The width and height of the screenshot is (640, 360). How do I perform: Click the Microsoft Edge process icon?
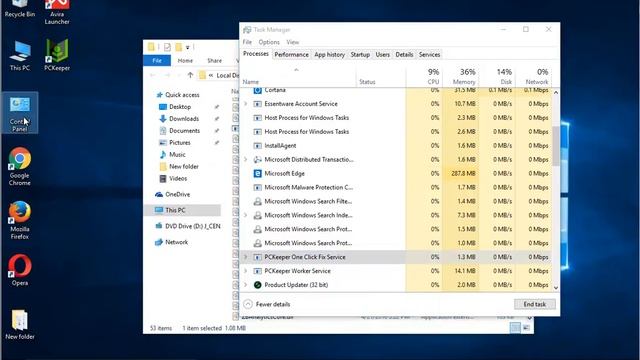point(257,173)
